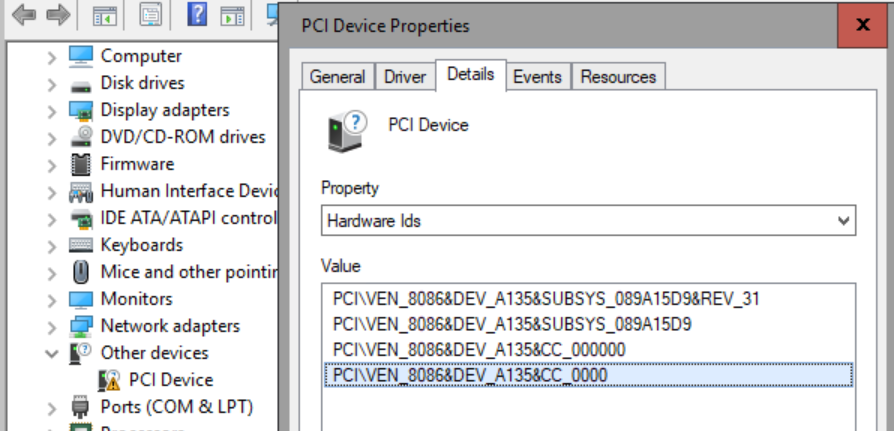Collapse the Other devices category

[52, 353]
